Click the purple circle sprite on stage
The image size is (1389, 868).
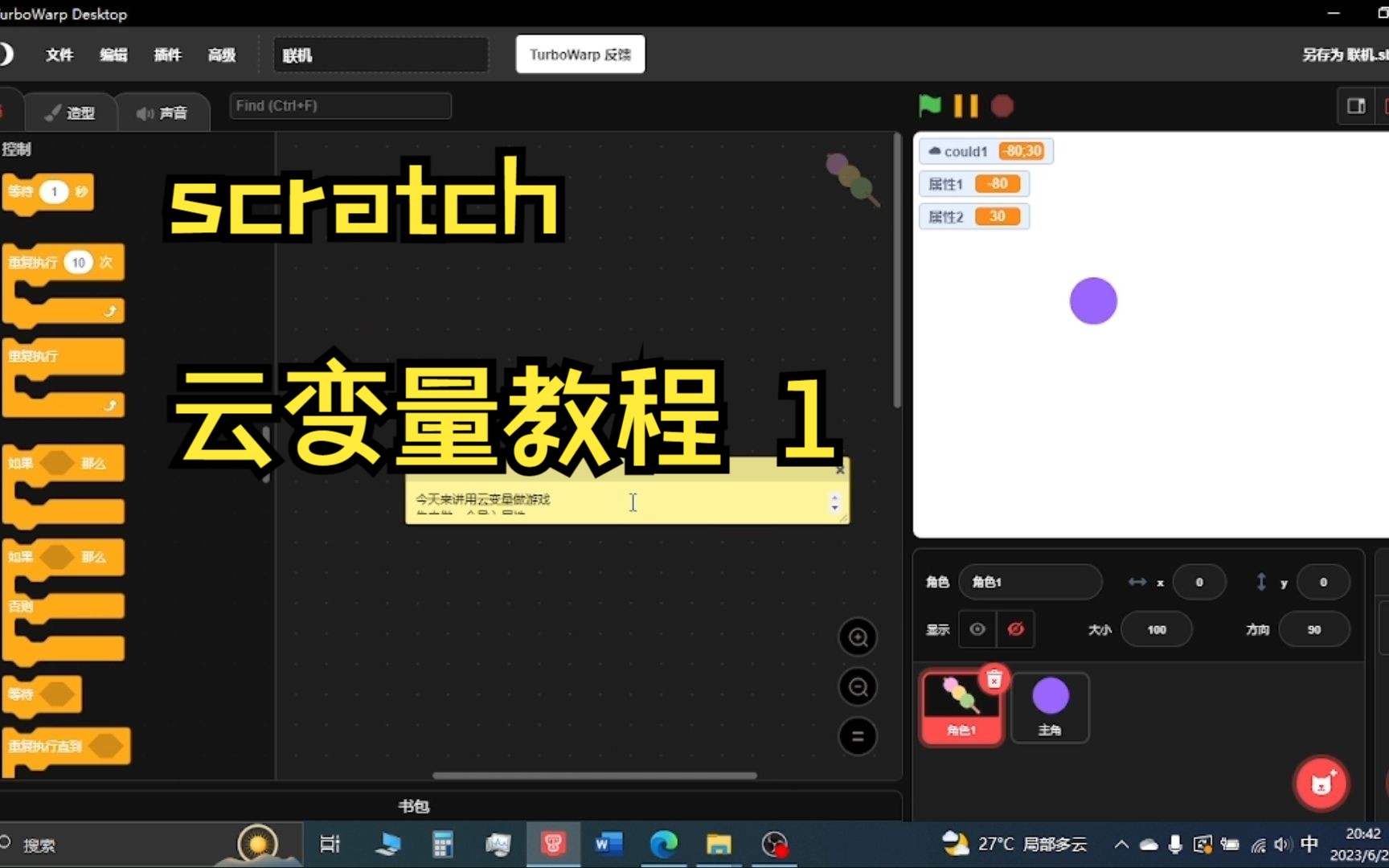click(1093, 301)
